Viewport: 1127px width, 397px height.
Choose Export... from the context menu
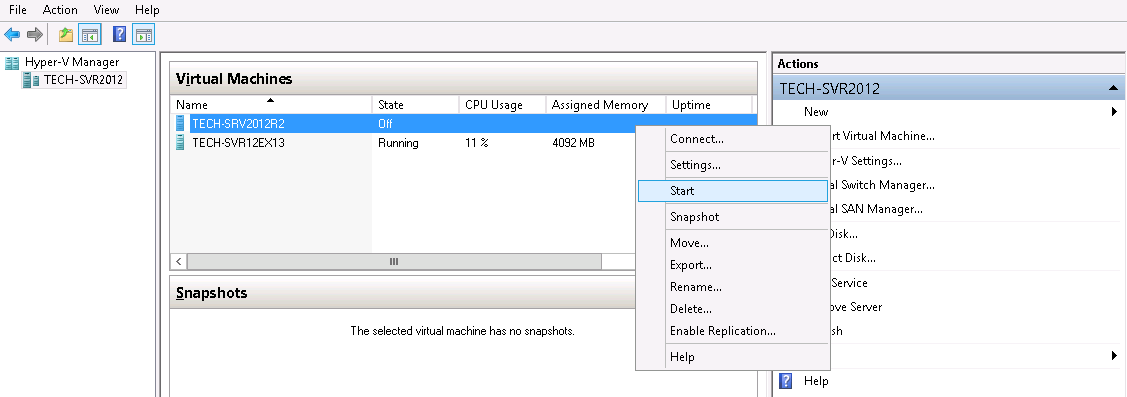point(732,265)
